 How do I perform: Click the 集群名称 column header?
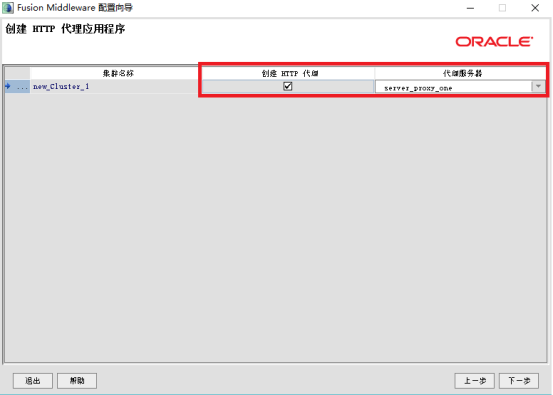[115, 73]
